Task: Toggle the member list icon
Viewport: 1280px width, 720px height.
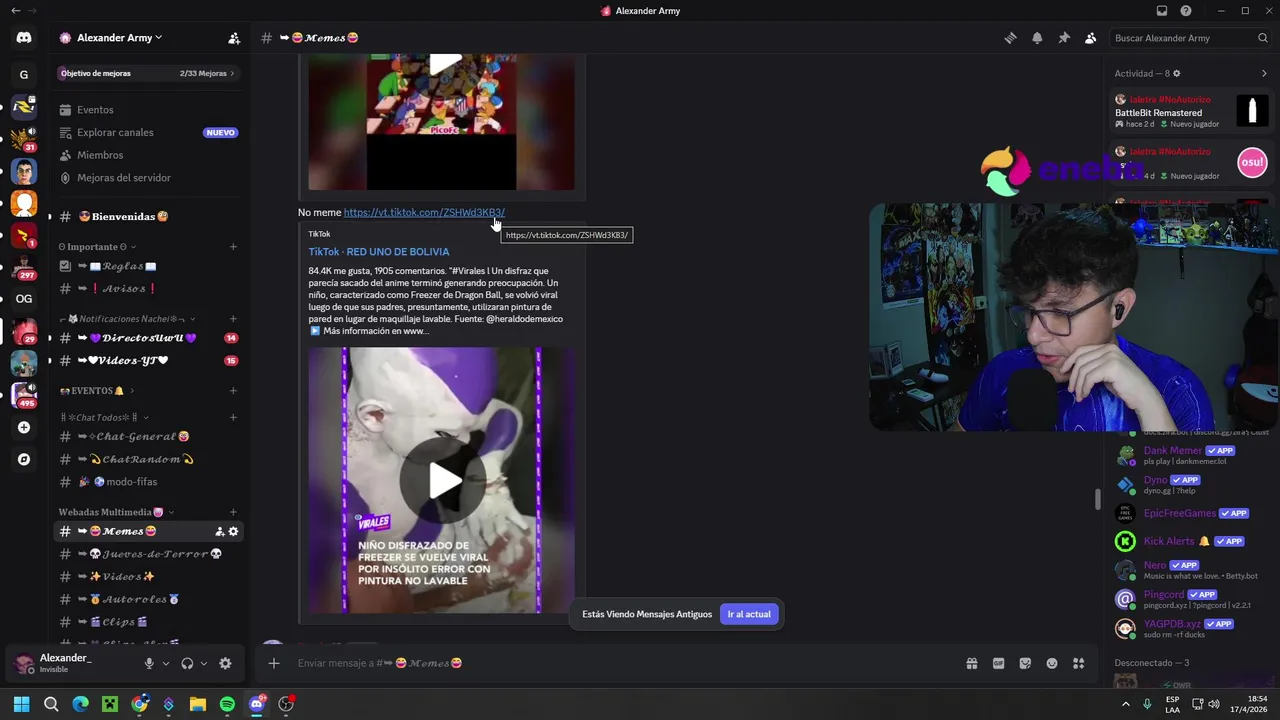Action: [x=1090, y=38]
